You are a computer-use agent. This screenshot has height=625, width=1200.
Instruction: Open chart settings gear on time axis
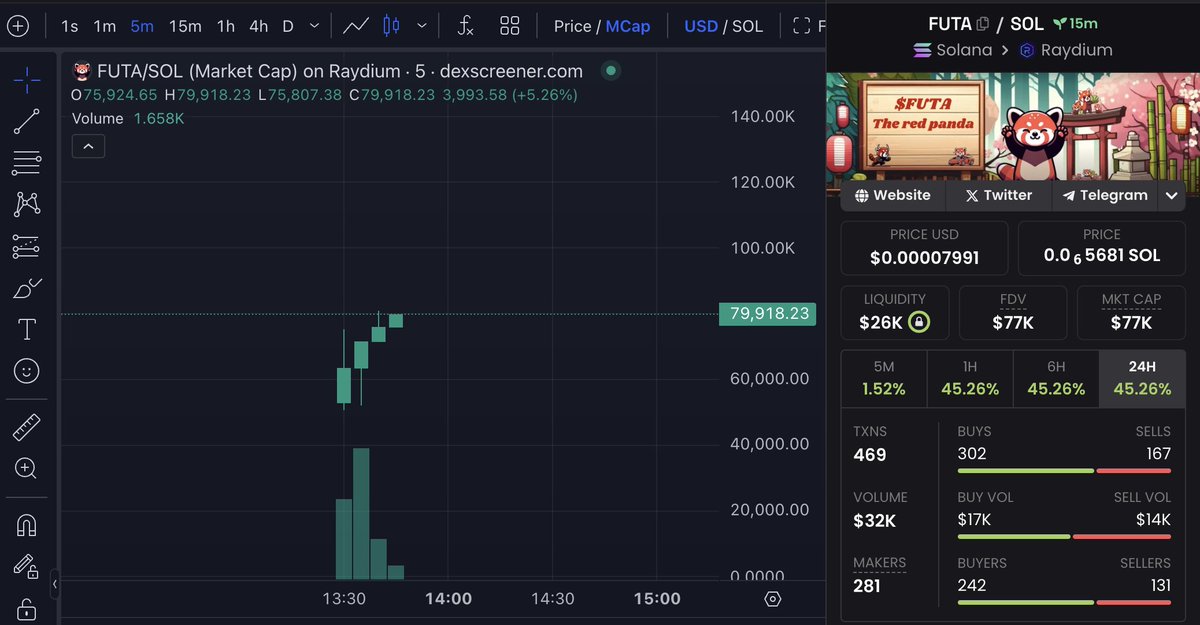coord(772,599)
